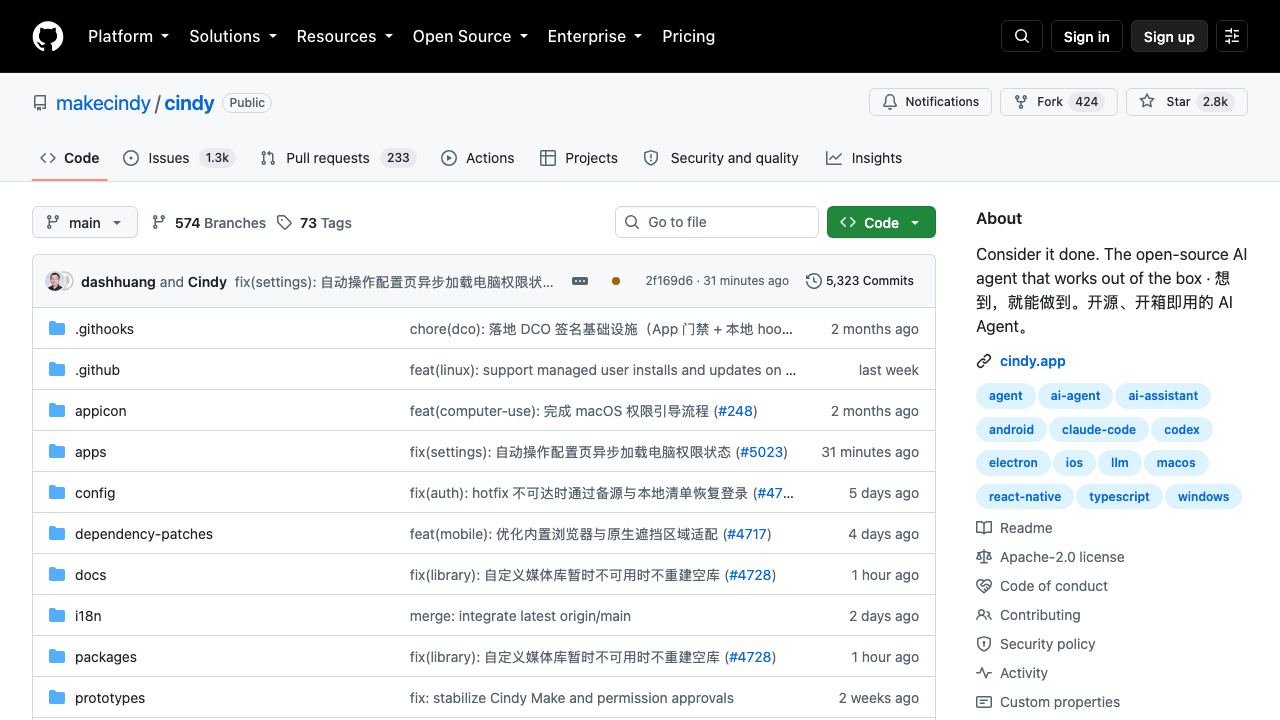Click the folder icon for .github
The image size is (1280, 720).
tap(57, 370)
